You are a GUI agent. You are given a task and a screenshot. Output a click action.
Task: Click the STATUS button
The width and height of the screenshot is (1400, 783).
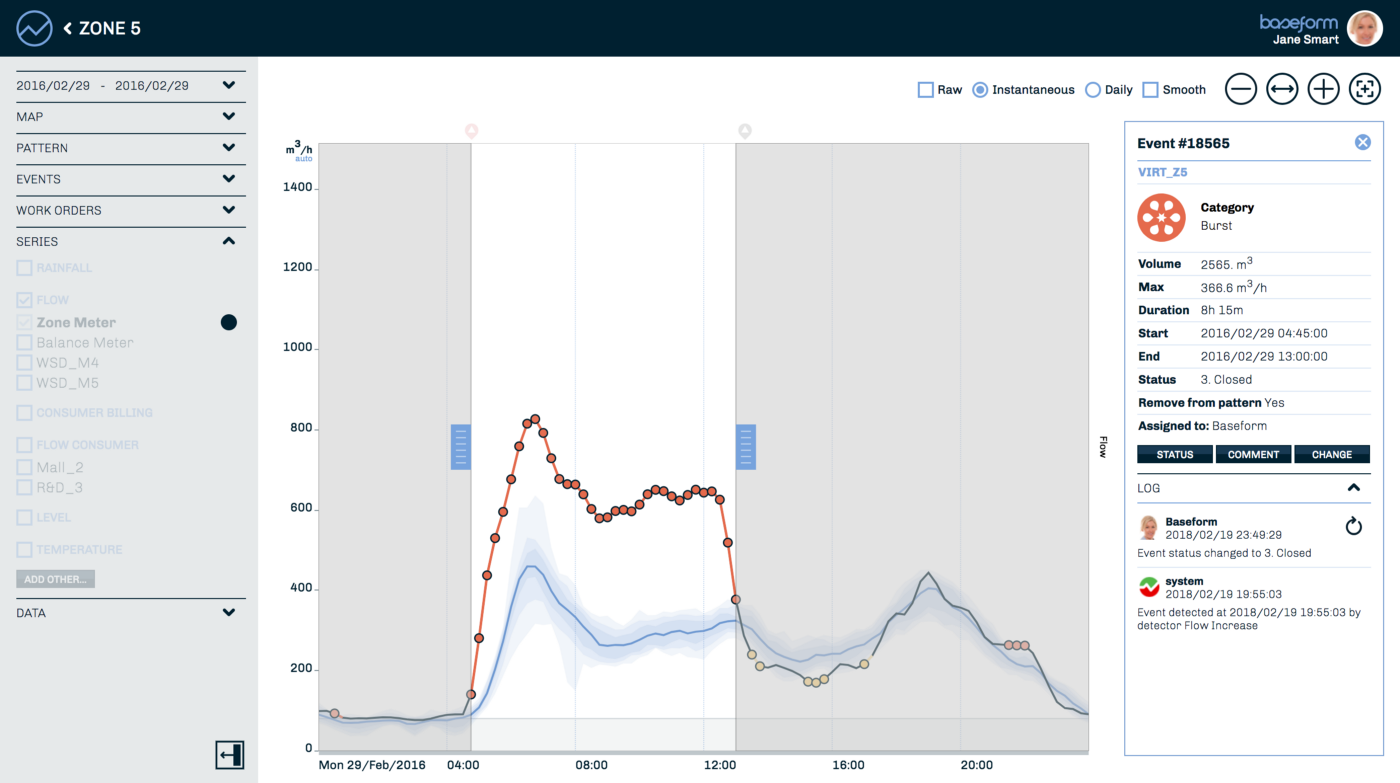(1175, 454)
